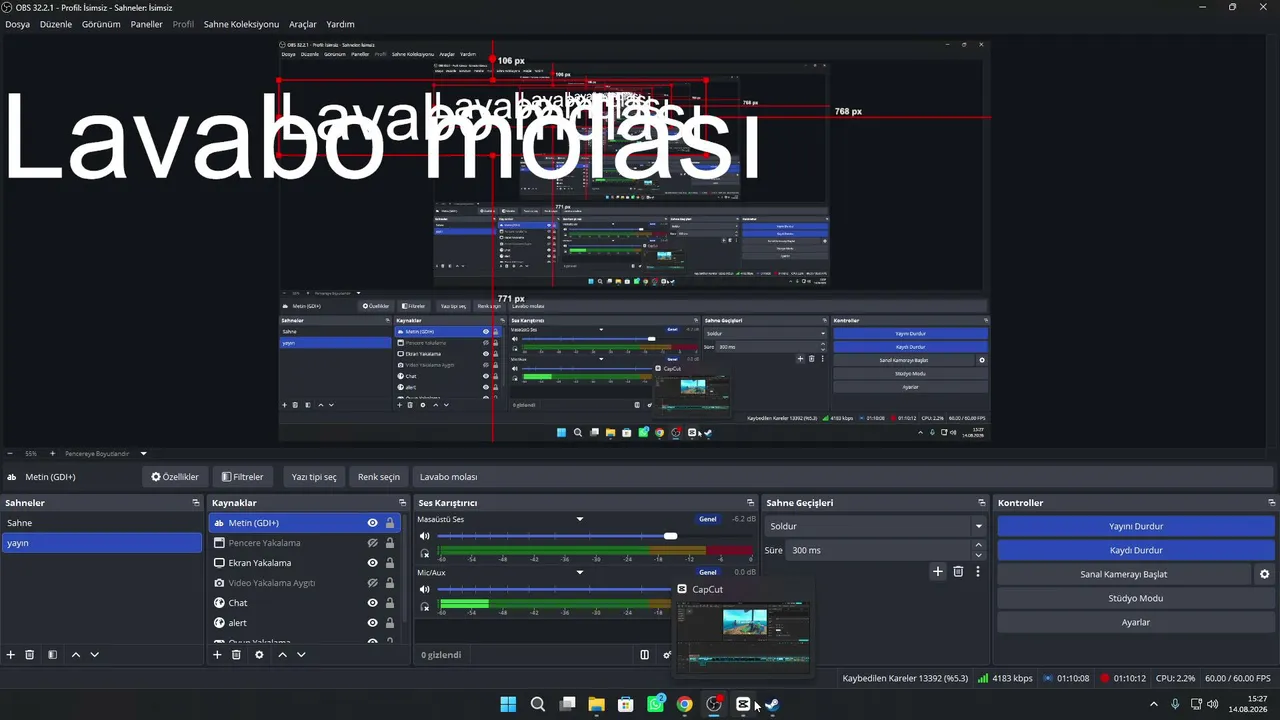The image size is (1280, 720).
Task: Increase the Süre duration with the up arrow
Action: [978, 545]
